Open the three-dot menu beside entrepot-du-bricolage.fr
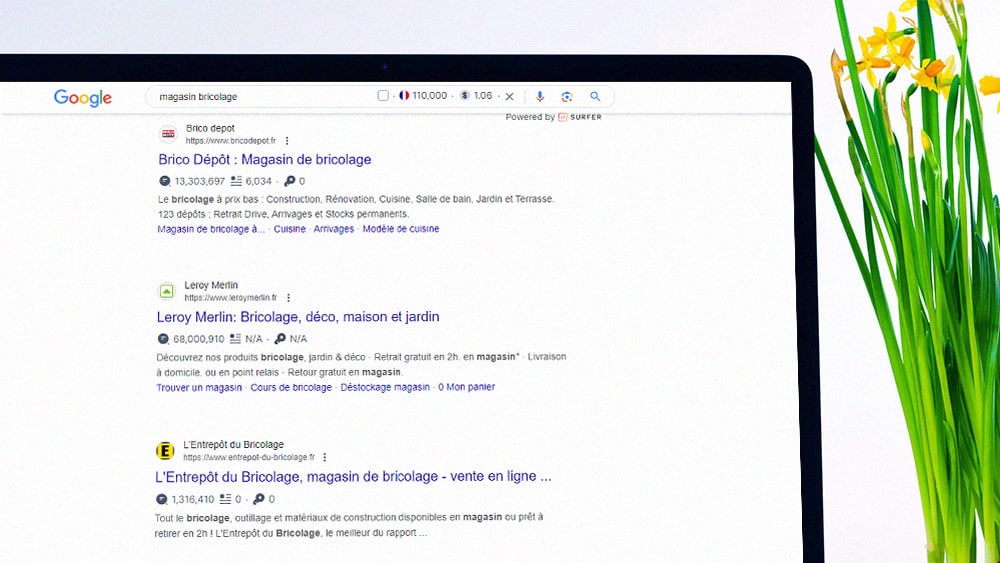 click(x=325, y=457)
